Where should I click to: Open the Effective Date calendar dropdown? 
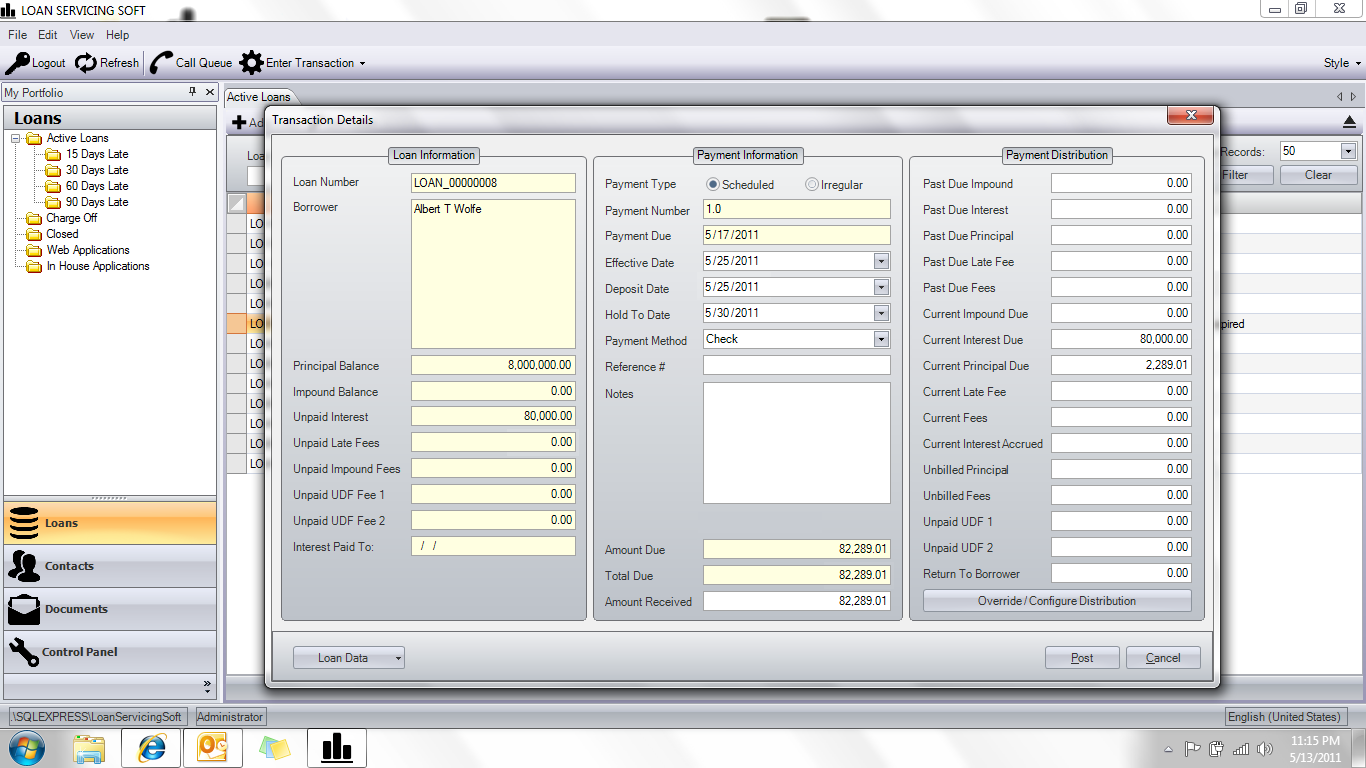click(881, 261)
